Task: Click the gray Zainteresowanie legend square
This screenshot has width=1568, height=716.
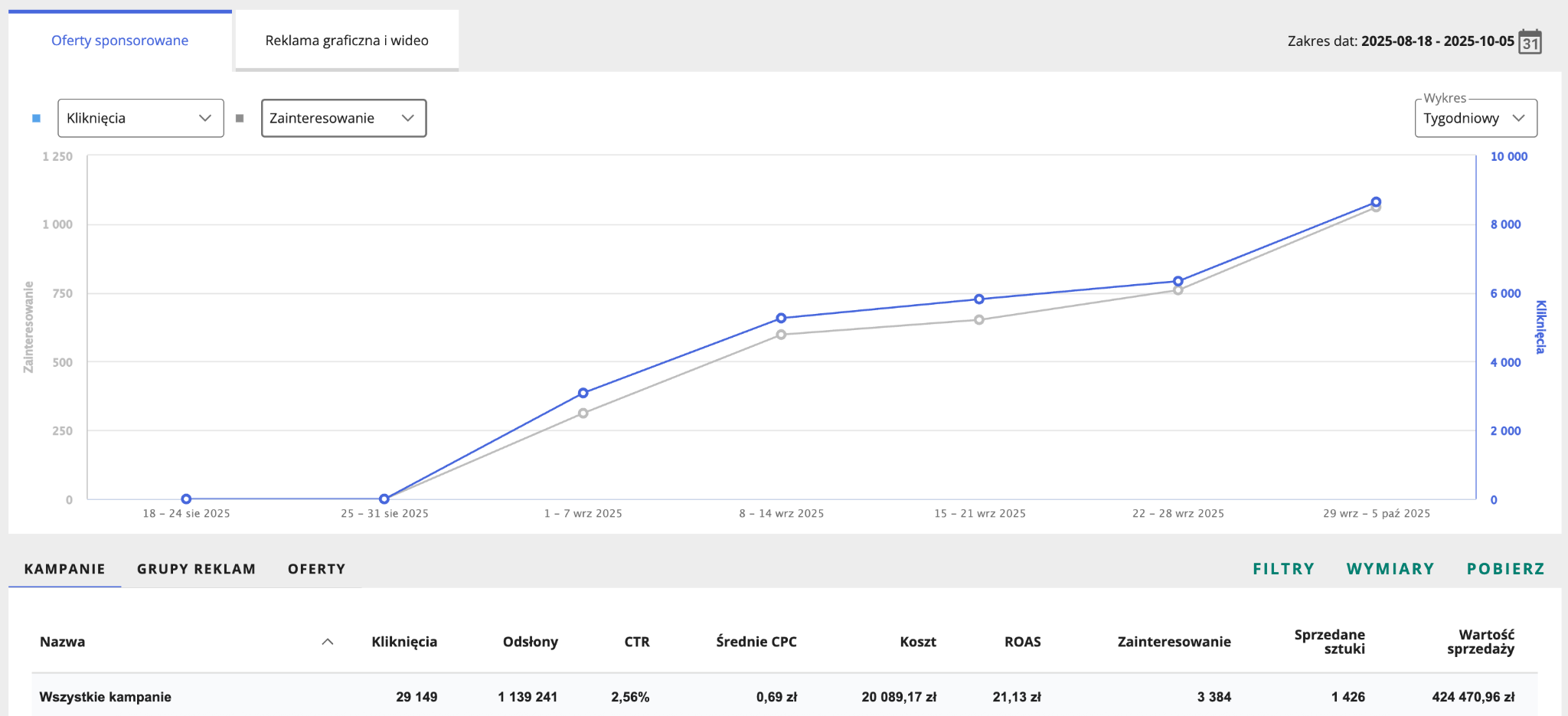Action: 240,118
